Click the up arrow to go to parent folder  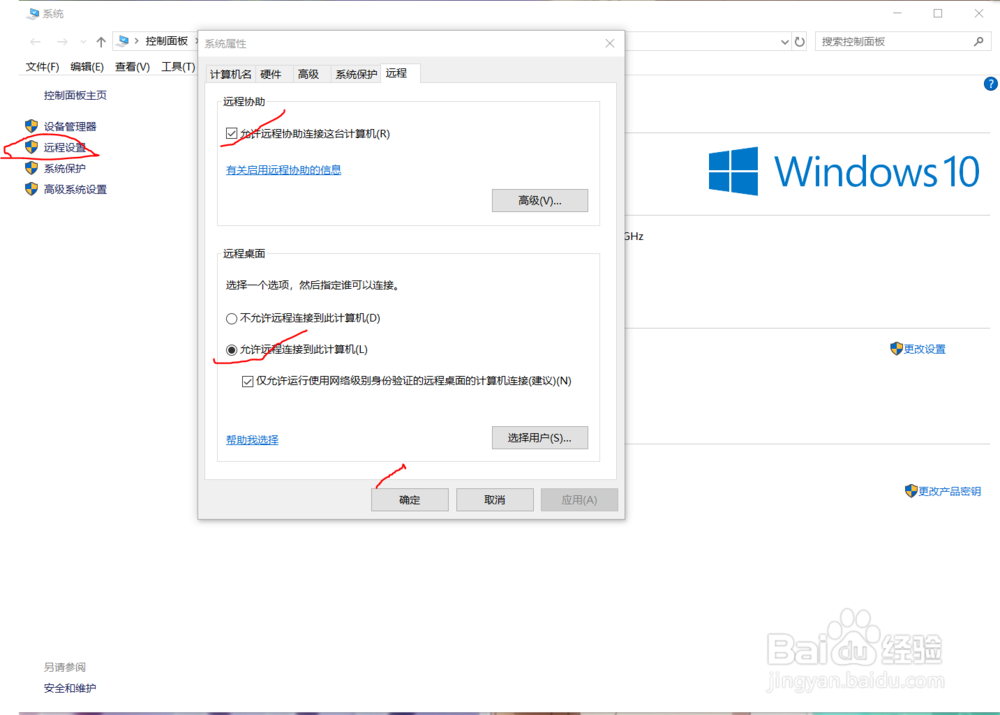pos(101,42)
